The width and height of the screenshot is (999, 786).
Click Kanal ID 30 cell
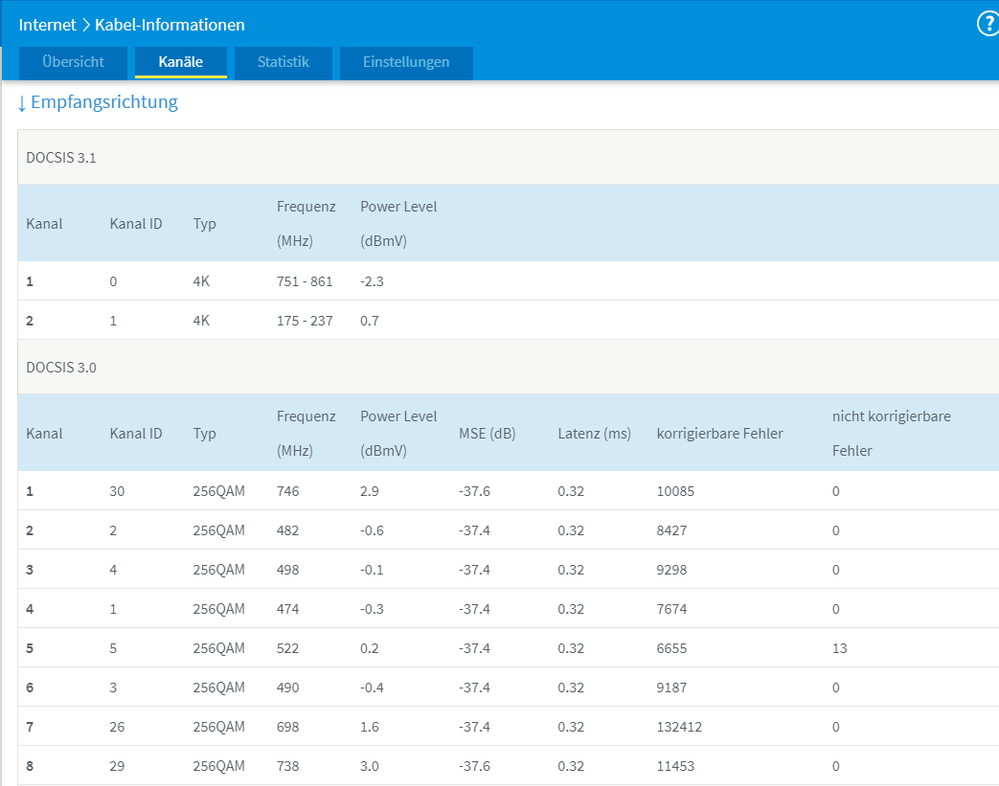click(x=117, y=492)
